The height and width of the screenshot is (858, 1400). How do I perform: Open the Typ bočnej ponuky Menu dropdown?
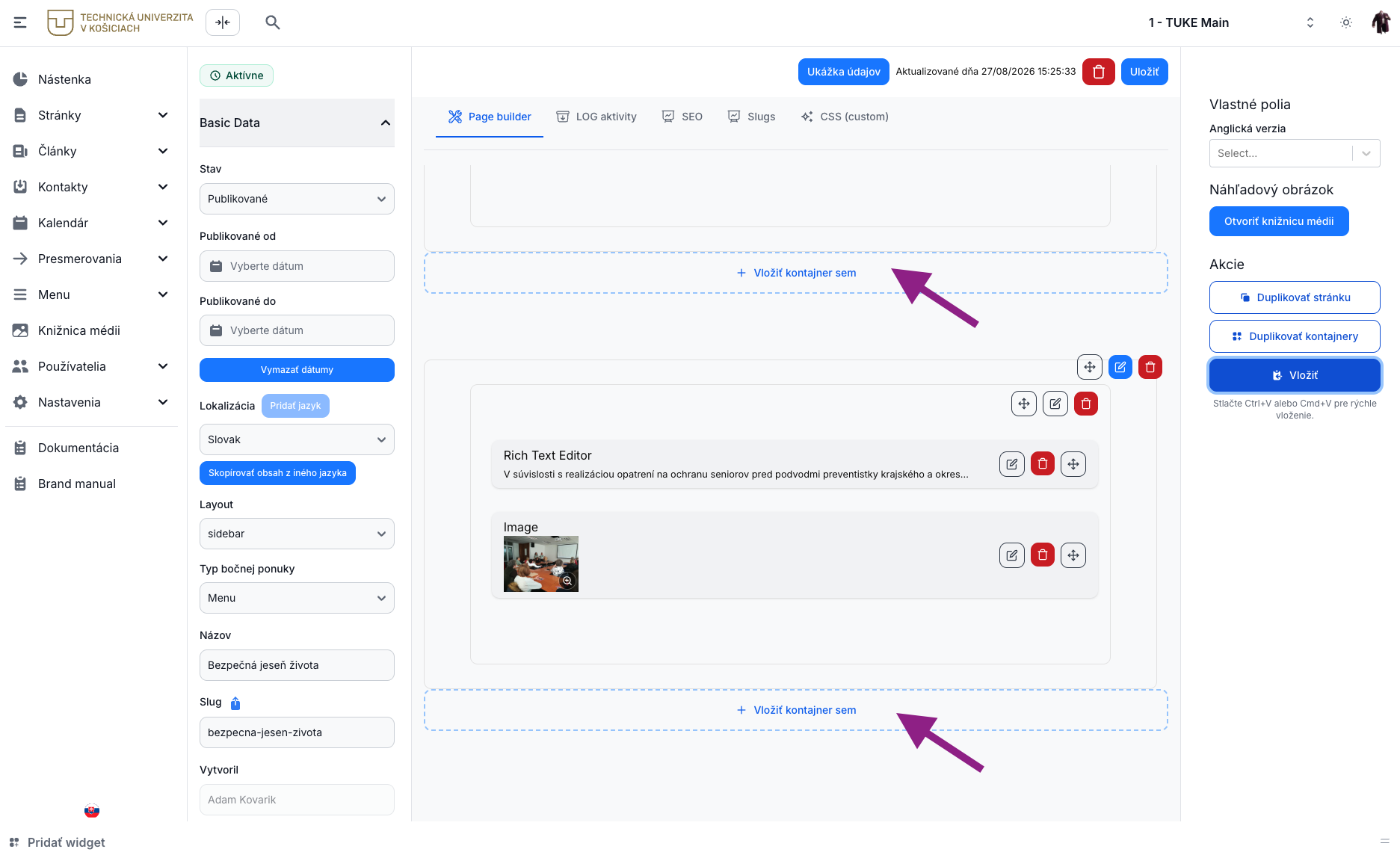pos(297,598)
